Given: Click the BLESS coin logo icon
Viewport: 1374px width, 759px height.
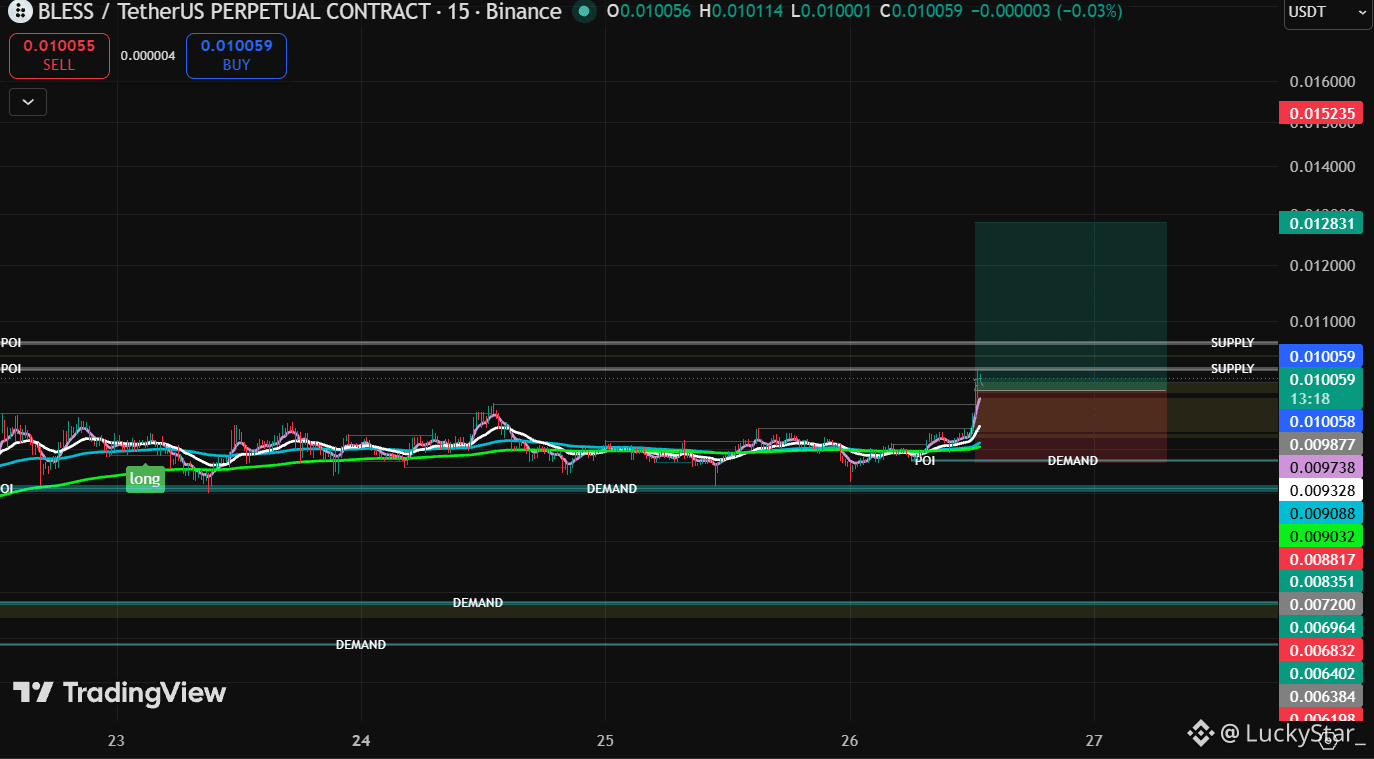Looking at the screenshot, I should pos(19,12).
